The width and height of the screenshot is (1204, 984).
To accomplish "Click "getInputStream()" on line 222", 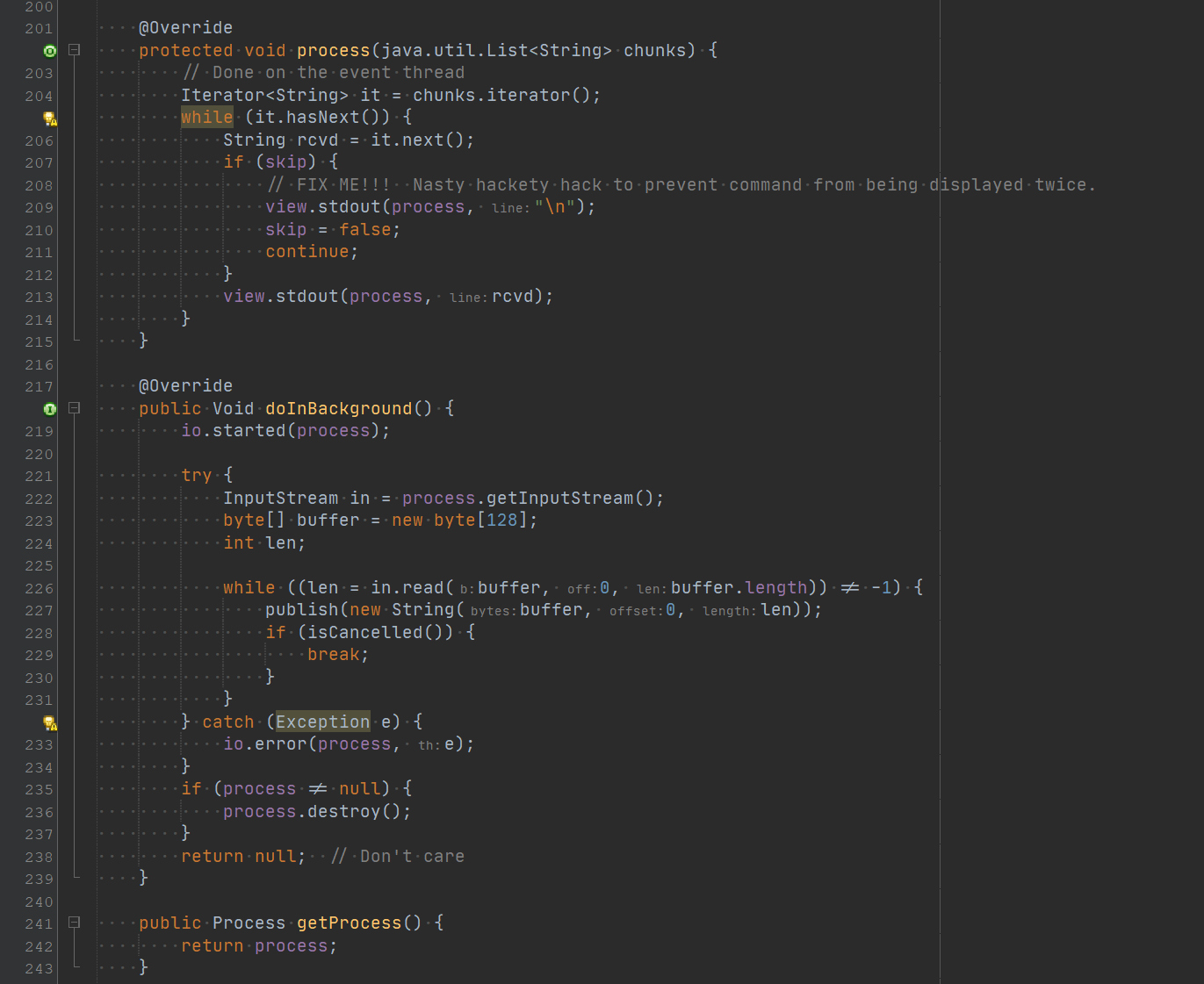I will [571, 499].
